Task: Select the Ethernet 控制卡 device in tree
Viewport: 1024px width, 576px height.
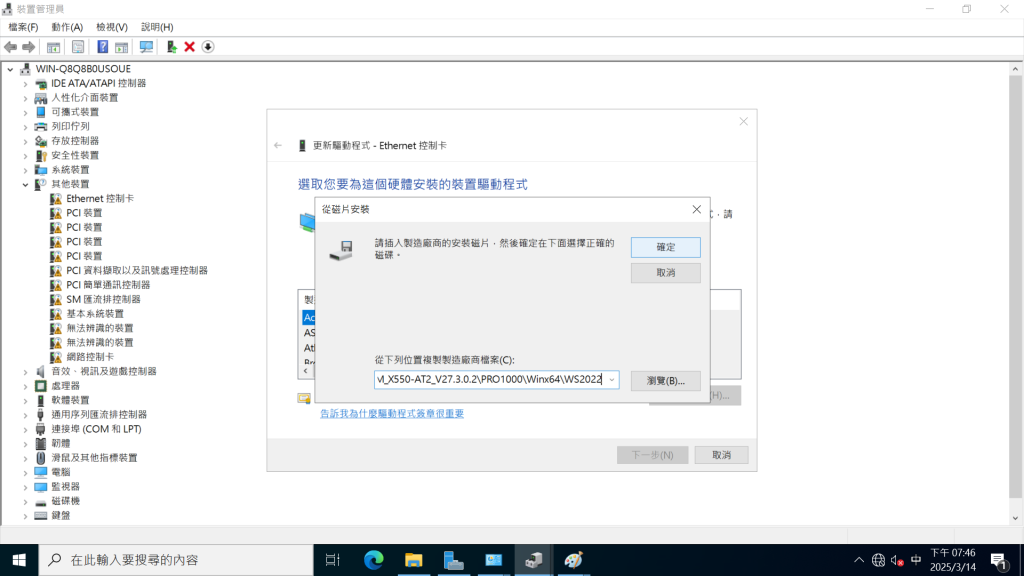Action: tap(99, 198)
